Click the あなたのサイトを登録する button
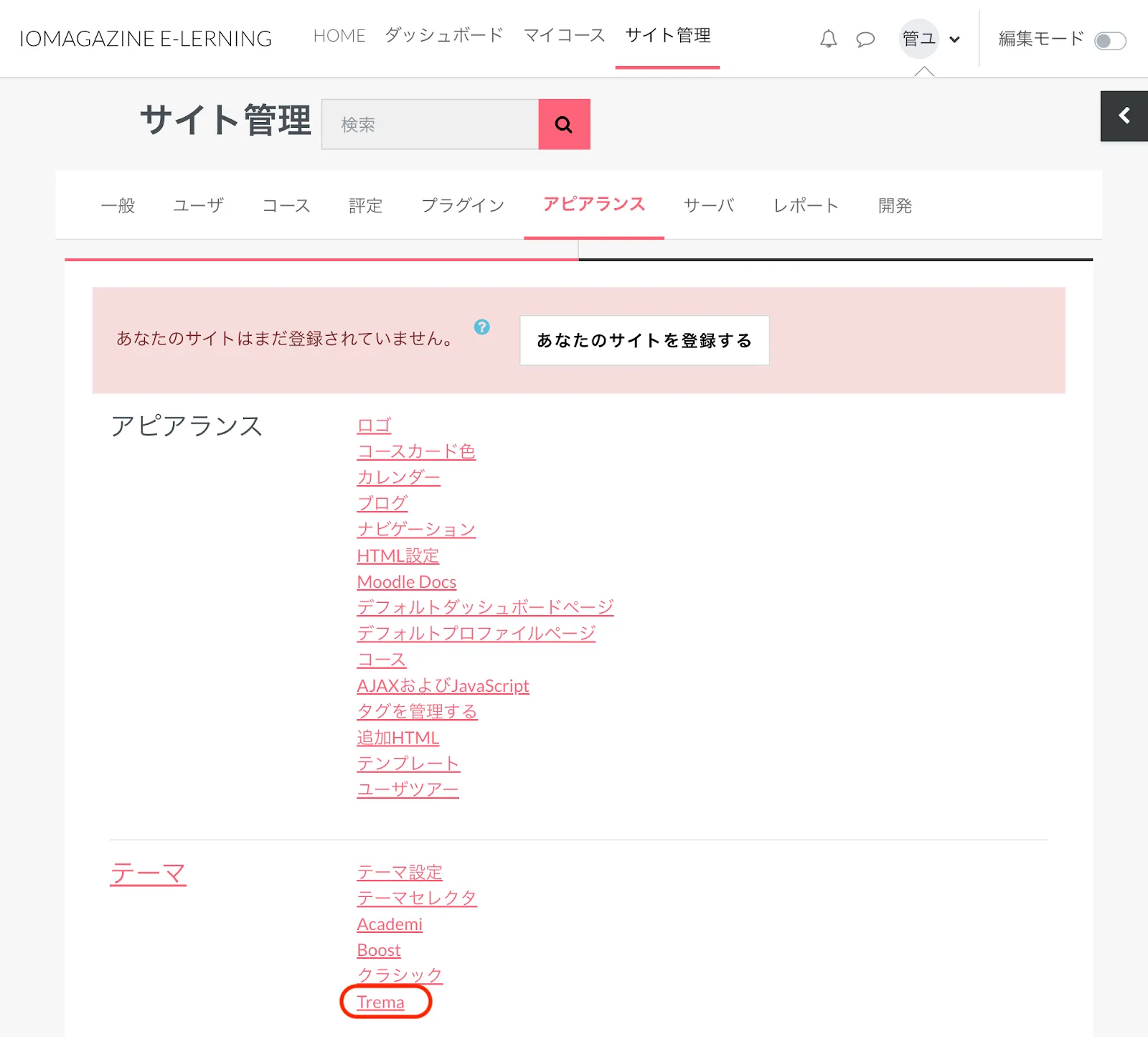1148x1037 pixels. click(x=644, y=340)
